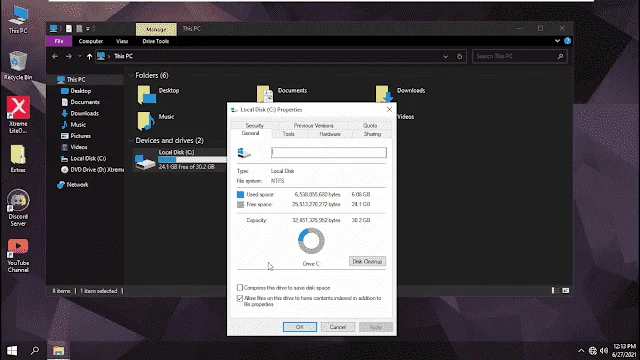Screen dimensions: 640x360
Task: Go up one folder level
Action: [x=89, y=56]
